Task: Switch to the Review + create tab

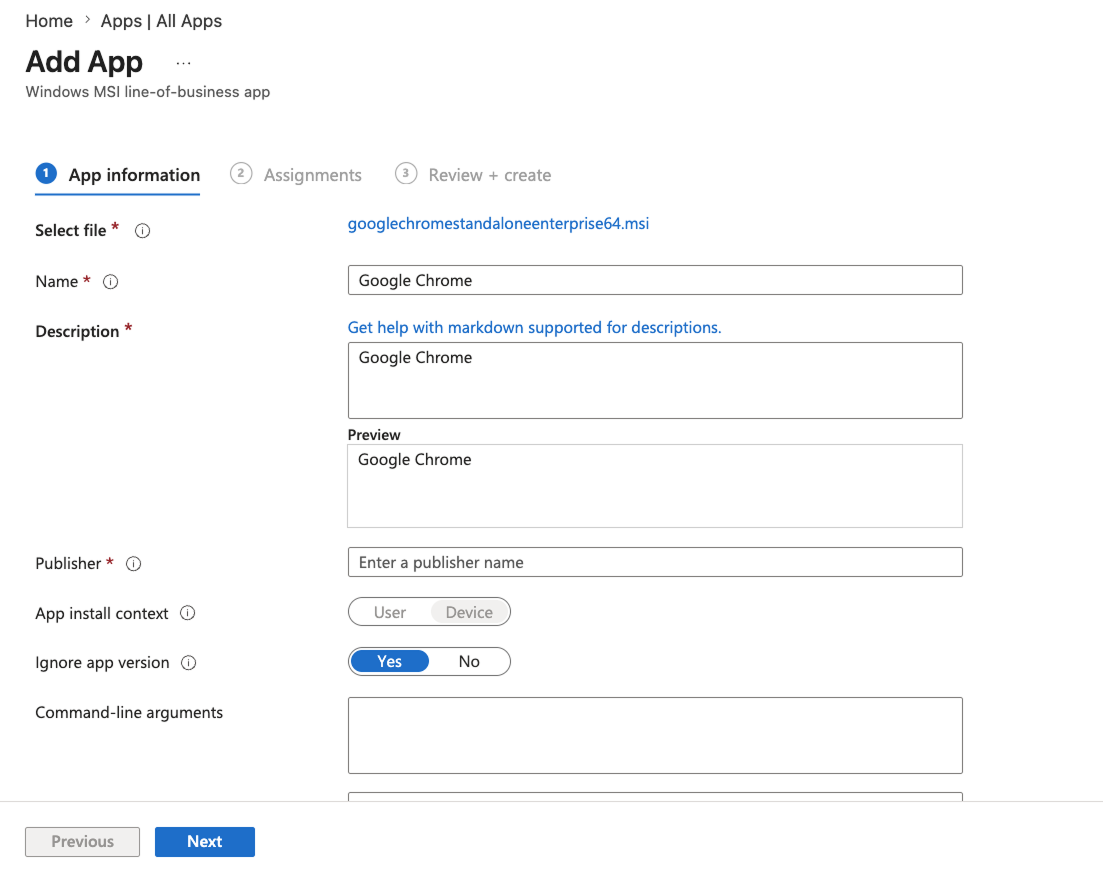Action: pos(473,175)
